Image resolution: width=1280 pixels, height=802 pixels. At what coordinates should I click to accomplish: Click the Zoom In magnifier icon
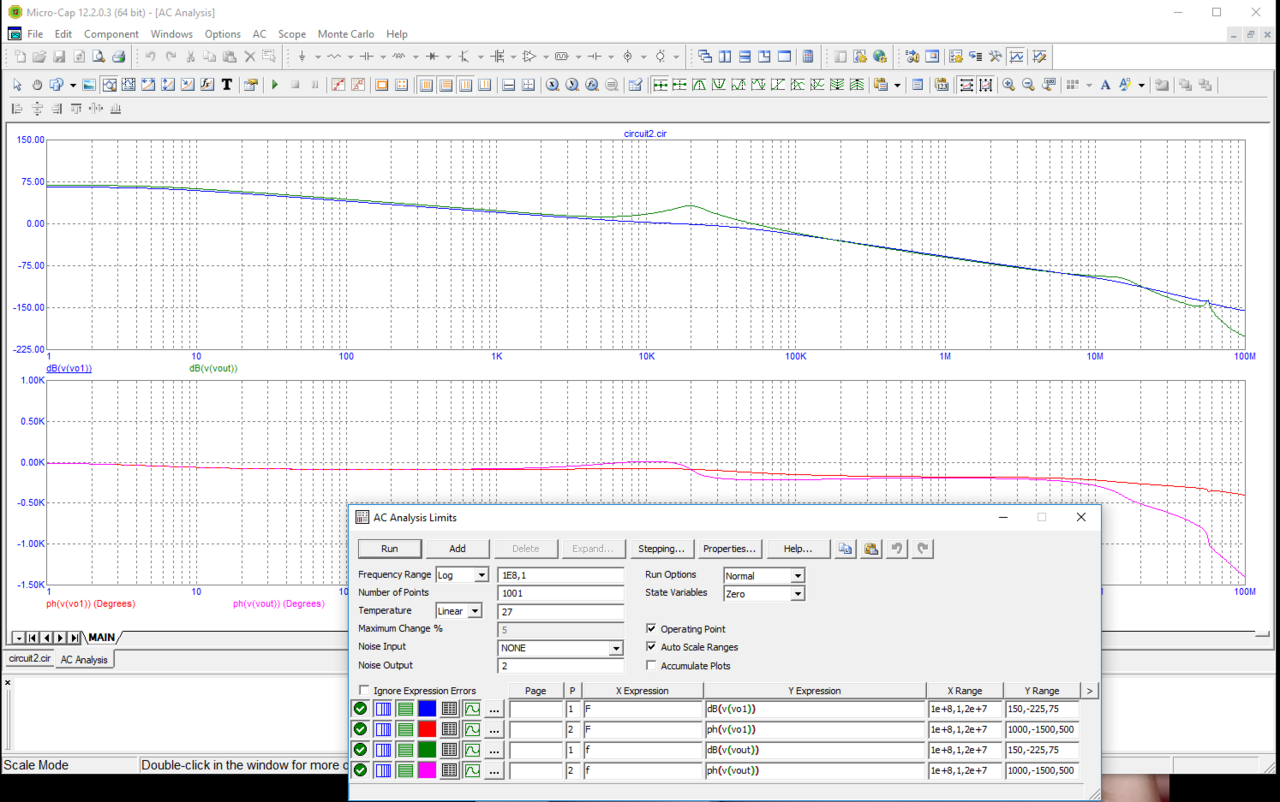(1008, 85)
